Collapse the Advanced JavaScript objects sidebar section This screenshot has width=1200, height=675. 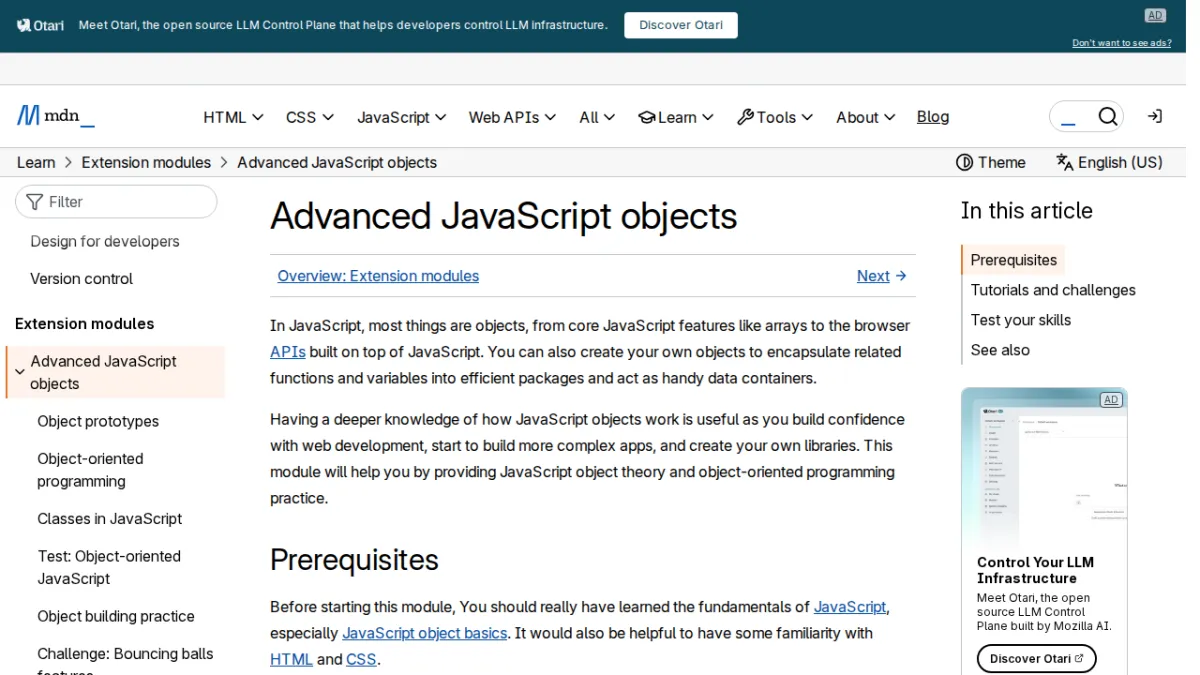tap(19, 372)
